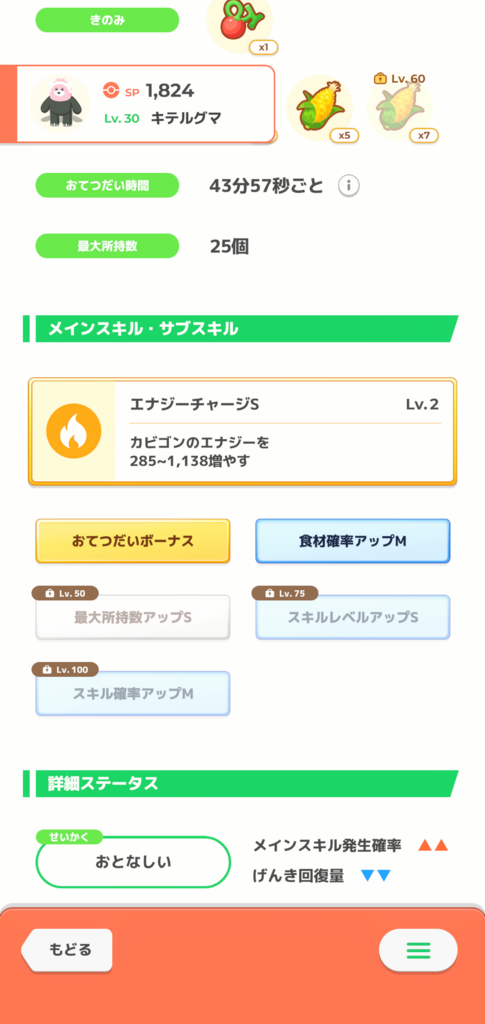The width and height of the screenshot is (485, 1024).
Task: Tap the おとなしい nature box
Action: coord(133,862)
